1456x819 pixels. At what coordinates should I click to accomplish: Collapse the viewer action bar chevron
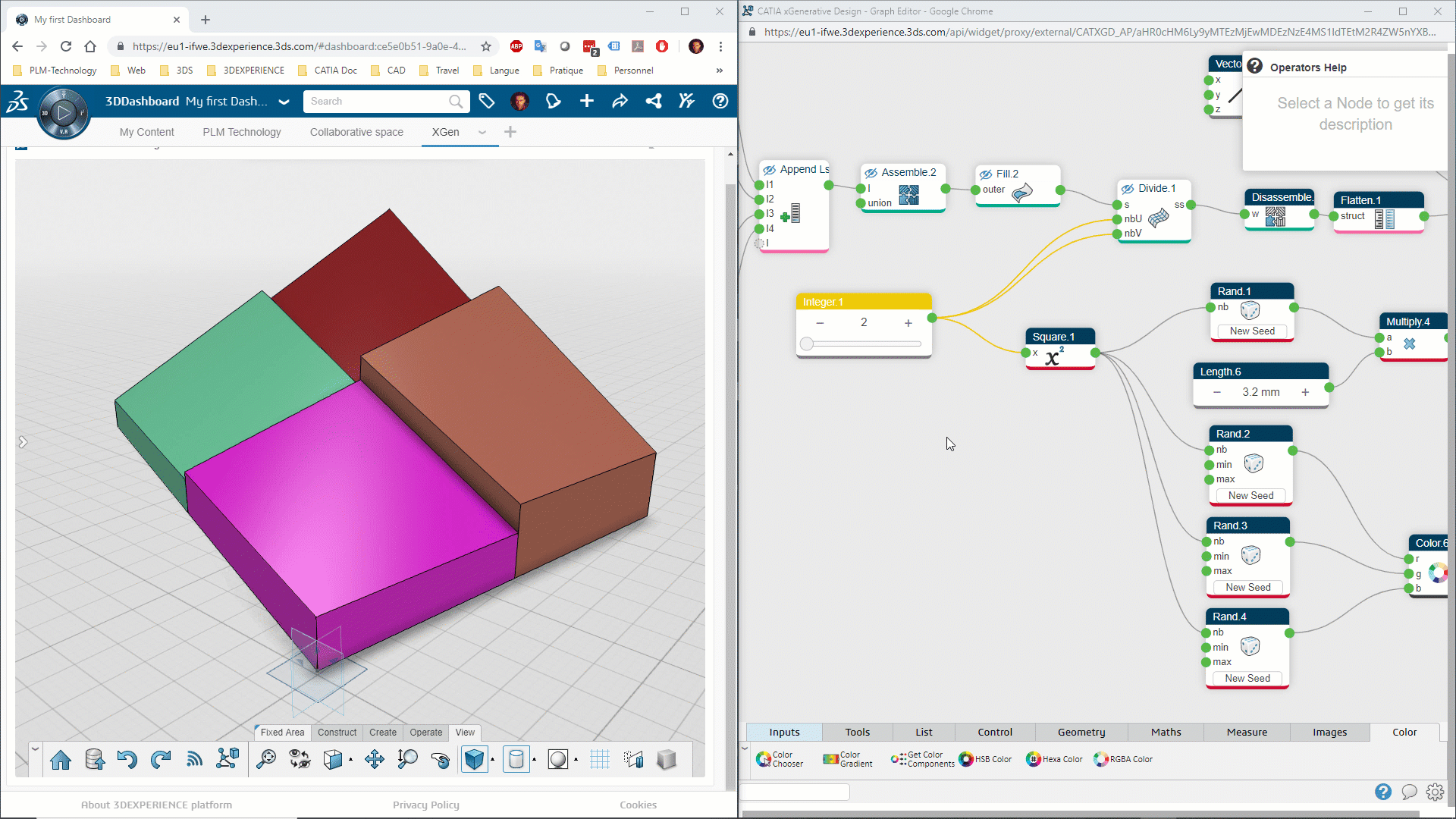point(35,749)
